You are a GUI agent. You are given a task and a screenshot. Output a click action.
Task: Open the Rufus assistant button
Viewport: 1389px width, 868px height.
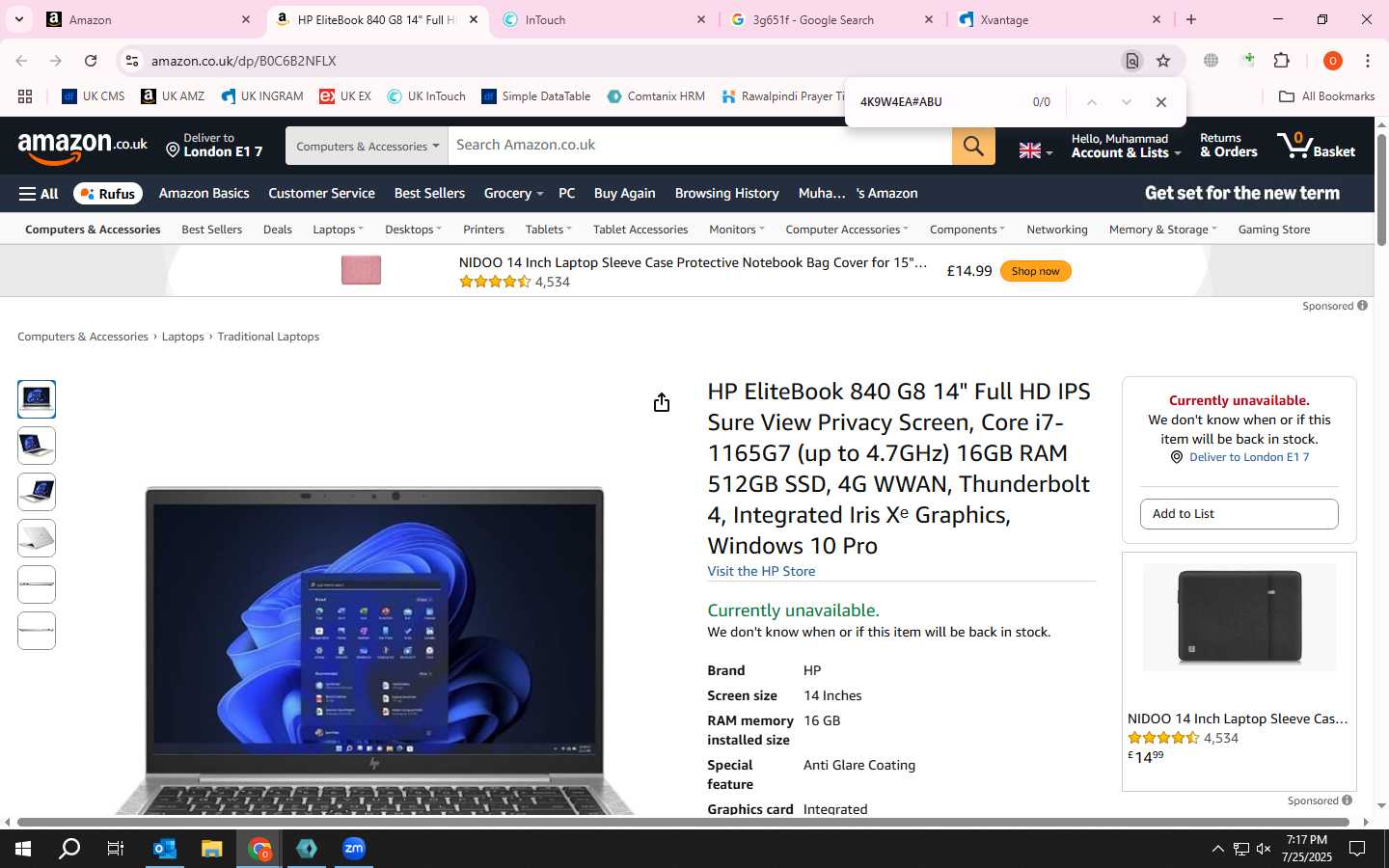(108, 194)
